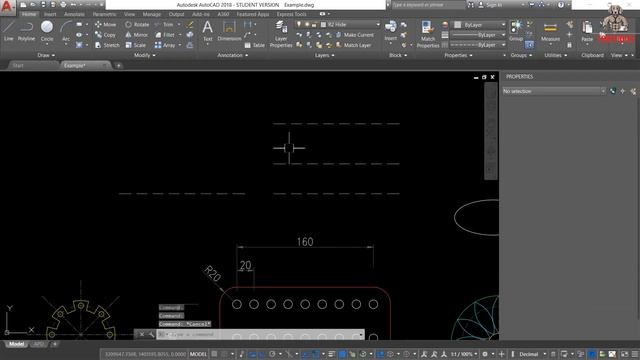Viewport: 640px width, 360px height.
Task: Switch to the Manage ribbon tab
Action: (x=151, y=14)
